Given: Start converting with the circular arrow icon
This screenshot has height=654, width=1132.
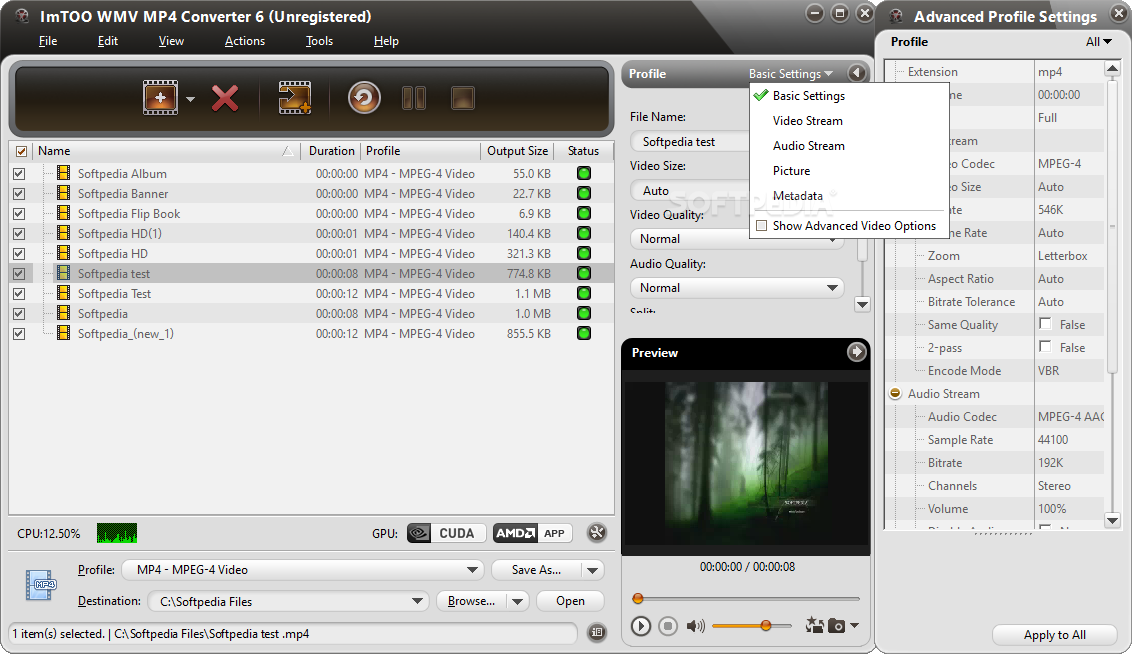Looking at the screenshot, I should [x=364, y=97].
